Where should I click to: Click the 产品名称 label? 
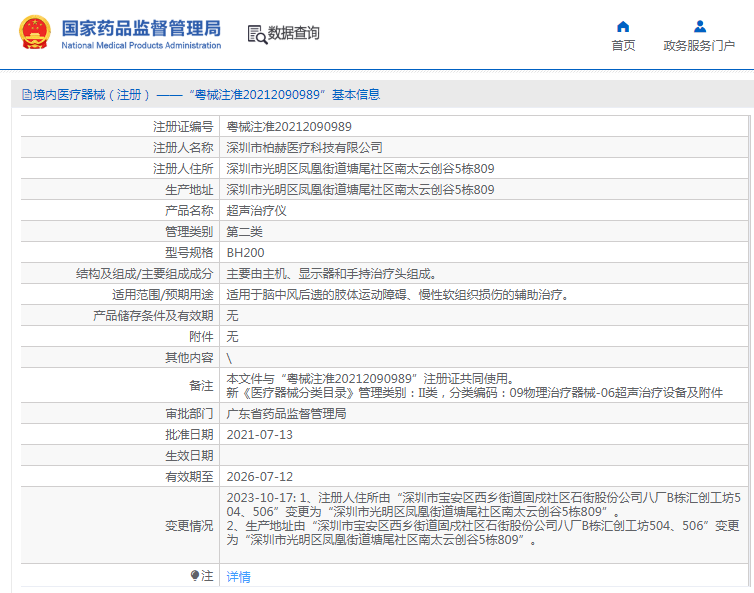(189, 211)
